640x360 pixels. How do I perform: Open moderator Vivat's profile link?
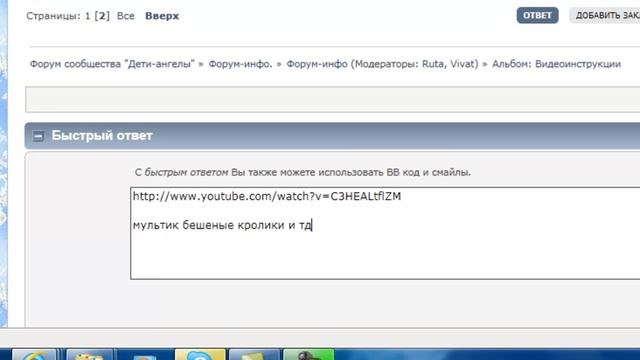pos(461,64)
